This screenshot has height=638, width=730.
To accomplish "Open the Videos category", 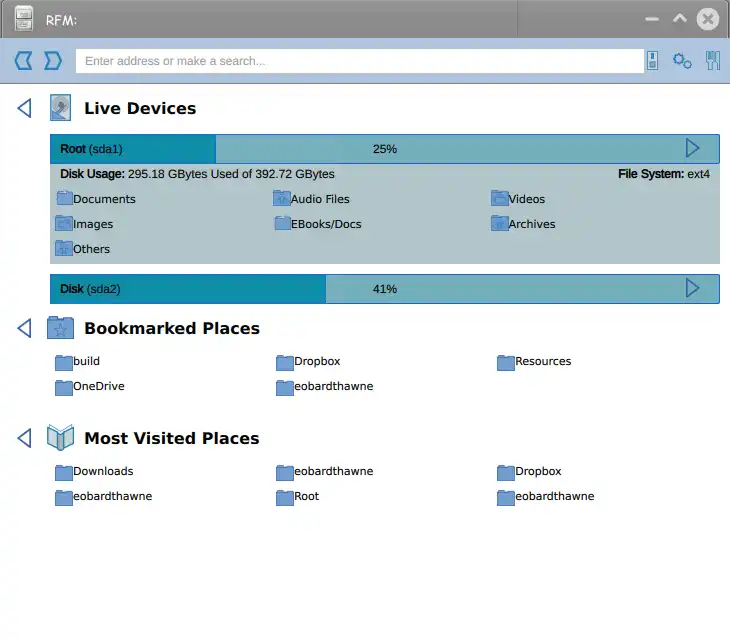I will click(x=518, y=198).
